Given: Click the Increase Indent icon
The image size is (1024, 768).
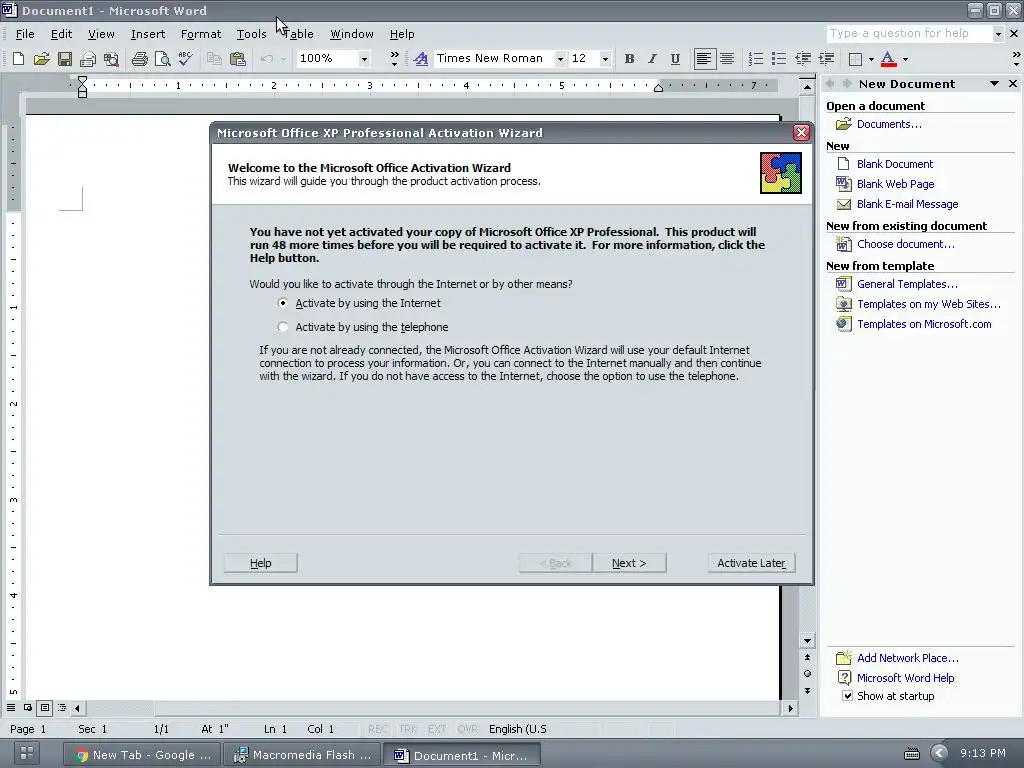Looking at the screenshot, I should (x=826, y=59).
